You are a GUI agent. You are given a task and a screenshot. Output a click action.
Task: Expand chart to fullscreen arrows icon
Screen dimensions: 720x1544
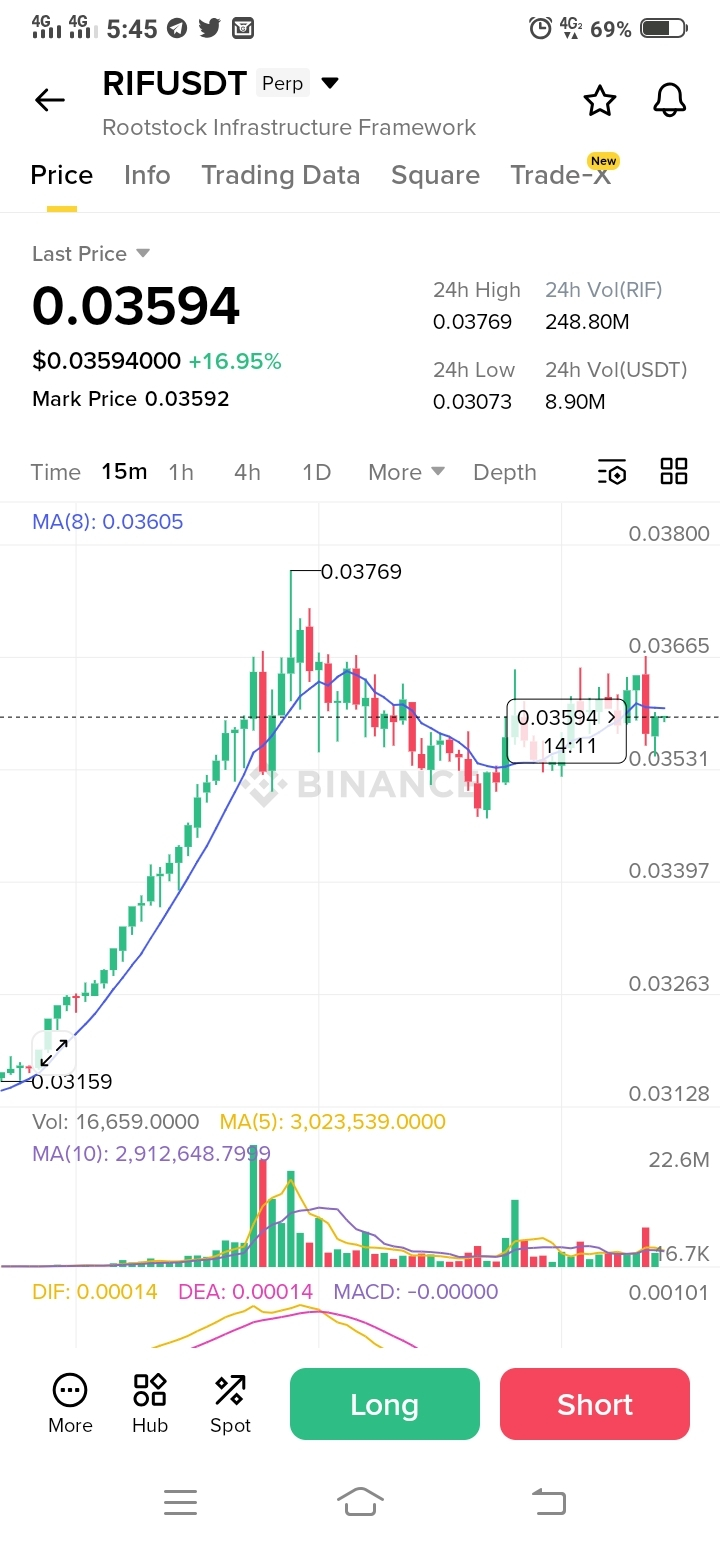(53, 1051)
